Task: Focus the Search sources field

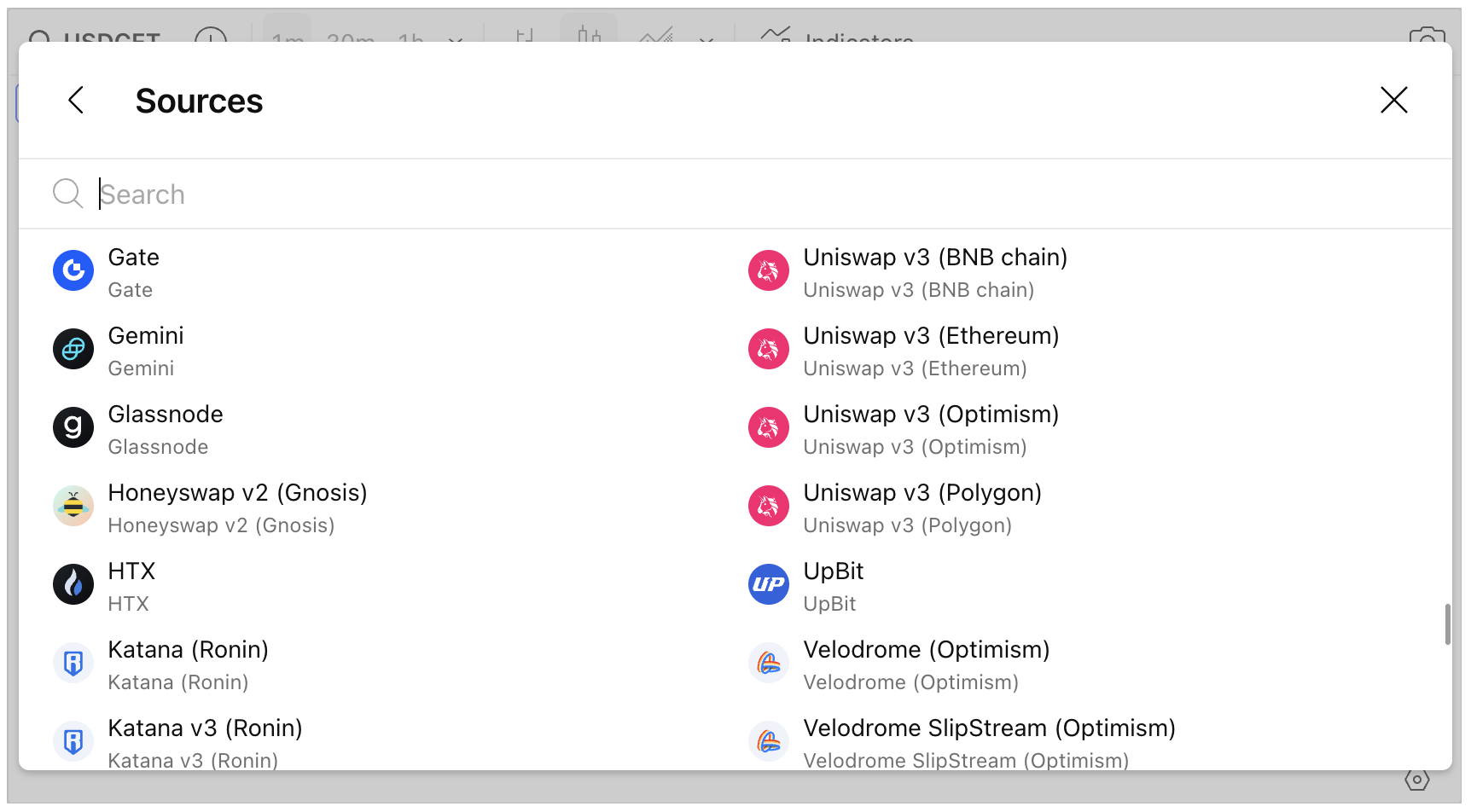Action: (x=735, y=194)
